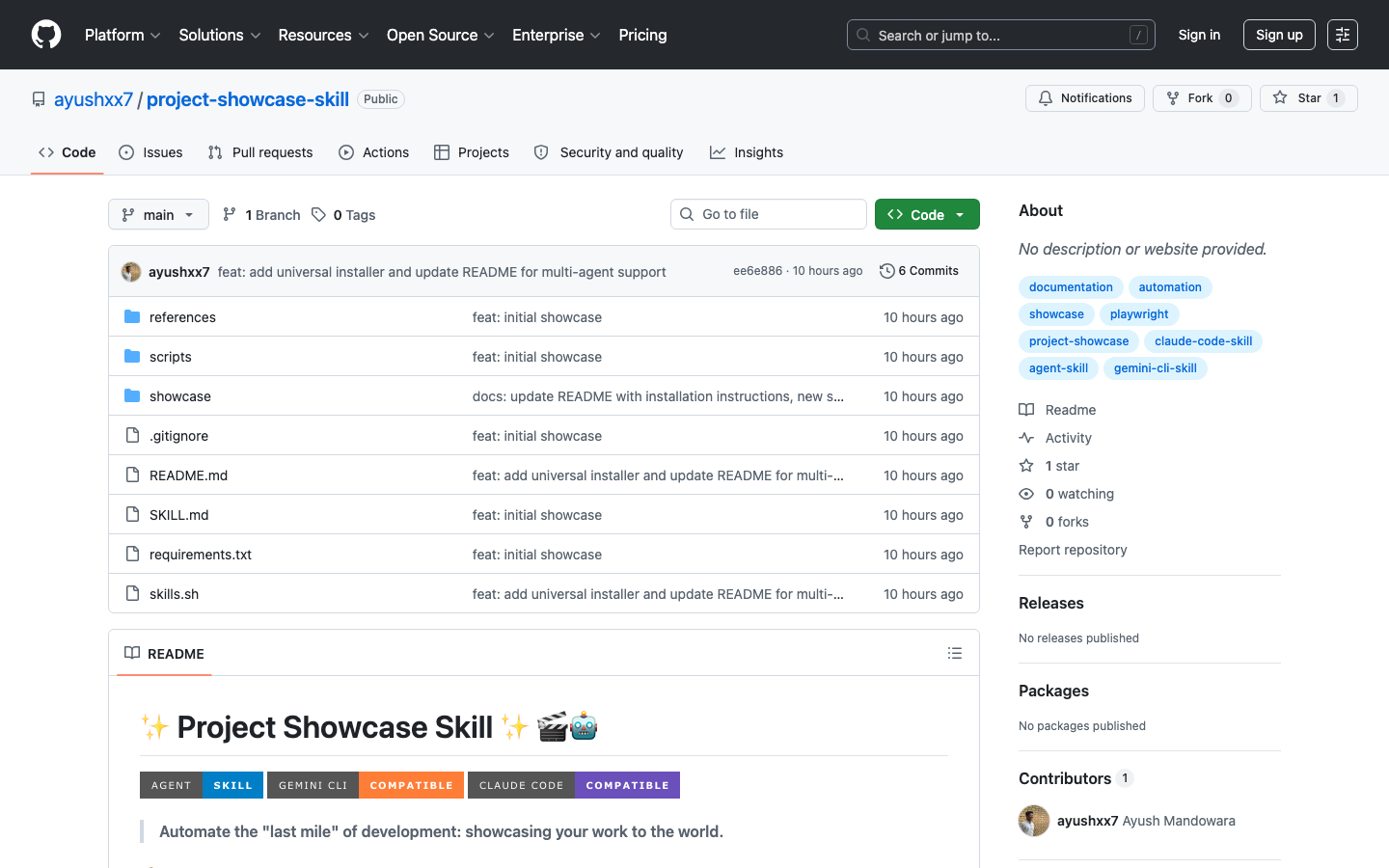Click the README outline list icon
1389x868 pixels.
pyautogui.click(x=955, y=653)
